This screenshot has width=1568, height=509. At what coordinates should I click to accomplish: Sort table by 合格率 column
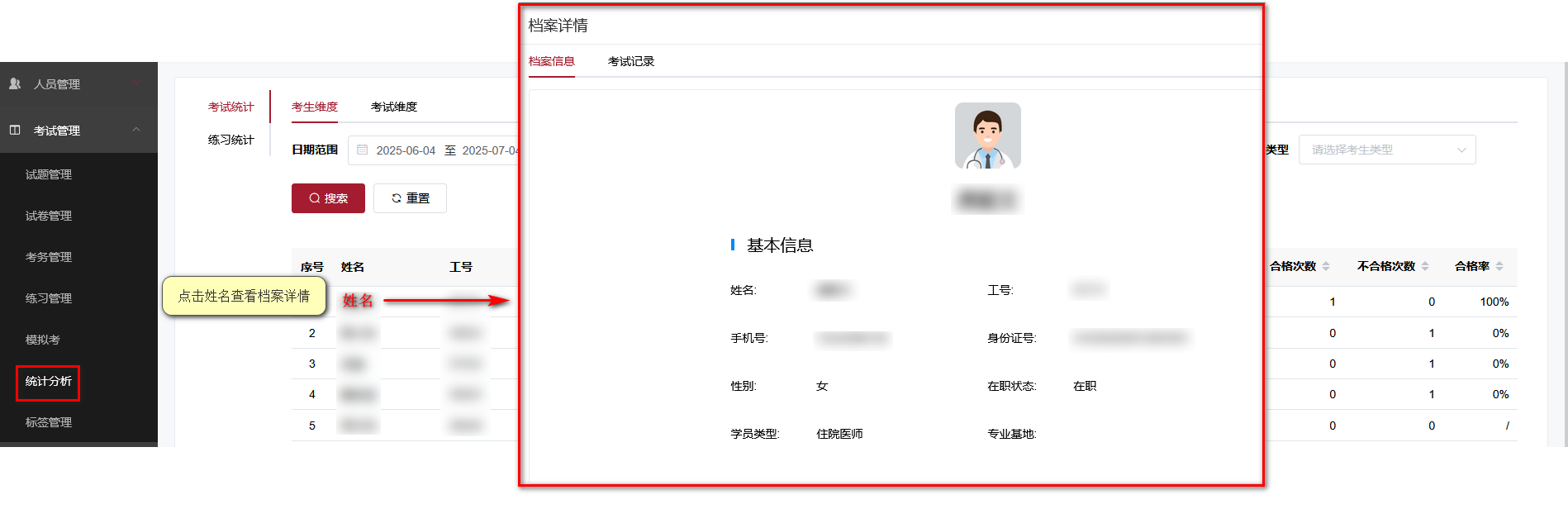(x=1499, y=266)
